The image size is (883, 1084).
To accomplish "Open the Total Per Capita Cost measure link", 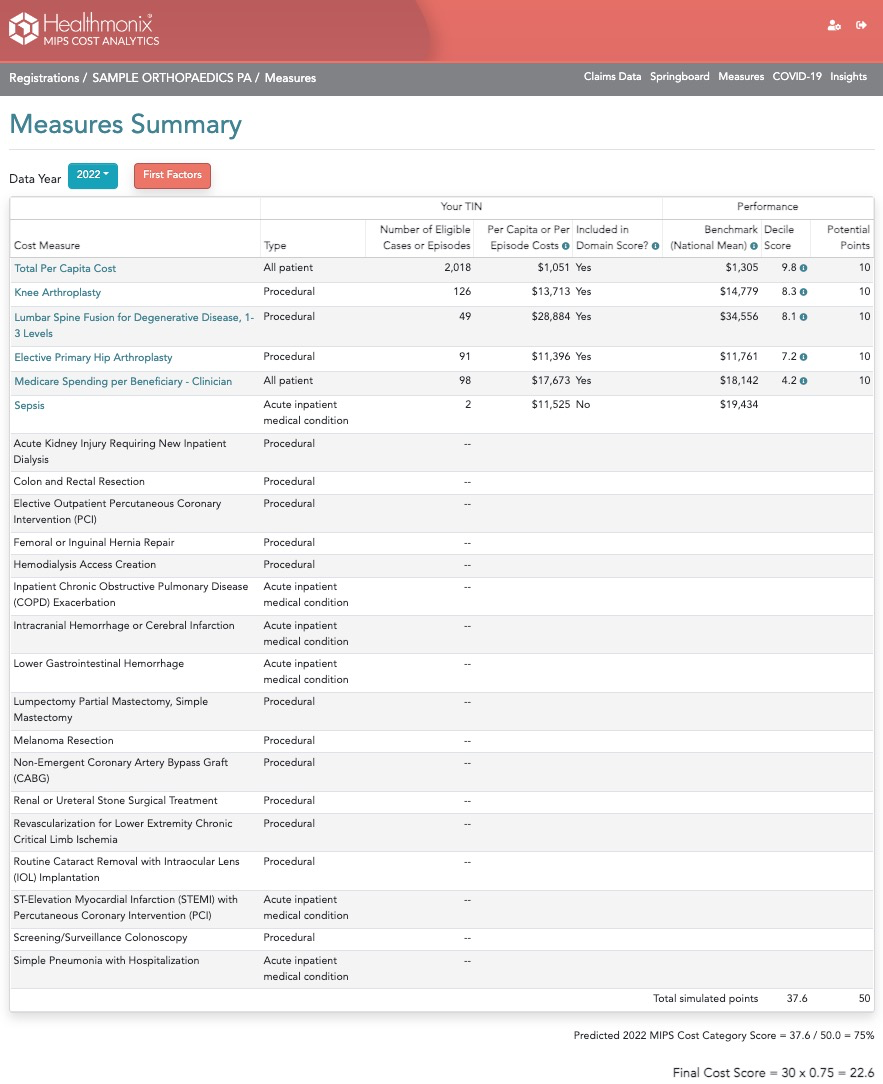I will [65, 267].
